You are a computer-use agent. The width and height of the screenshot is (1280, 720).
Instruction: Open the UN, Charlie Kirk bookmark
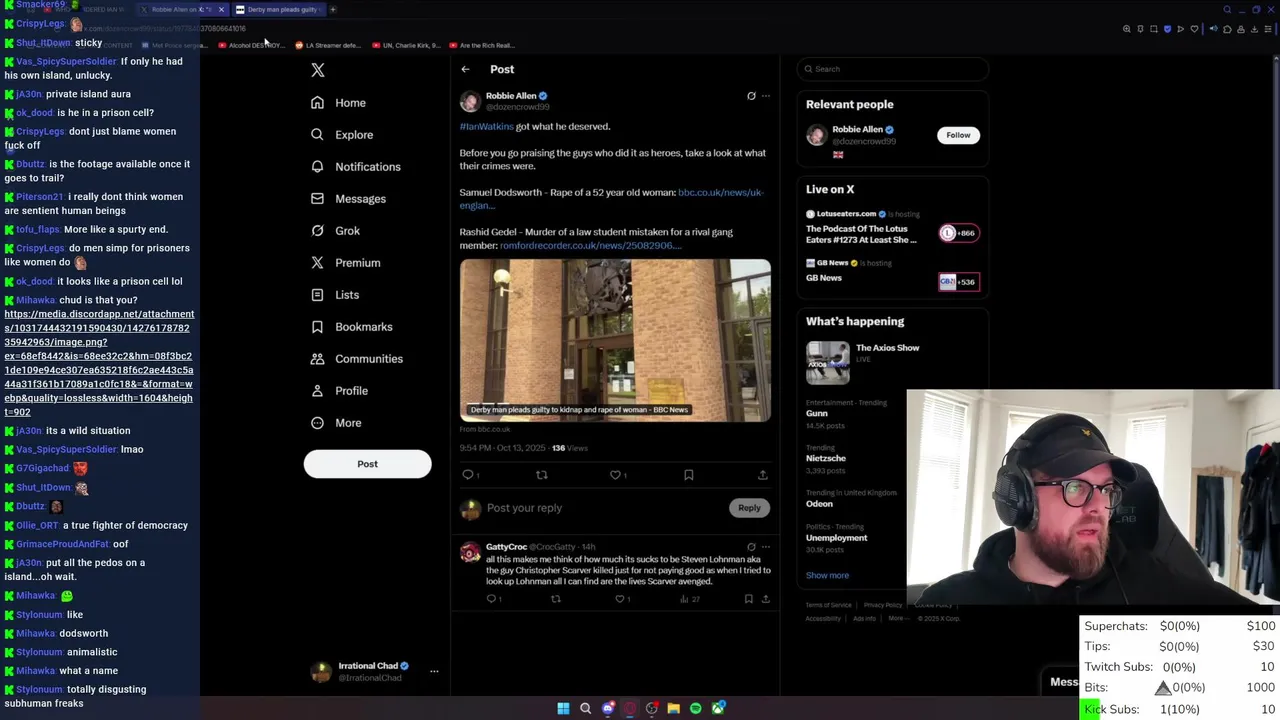(x=405, y=45)
